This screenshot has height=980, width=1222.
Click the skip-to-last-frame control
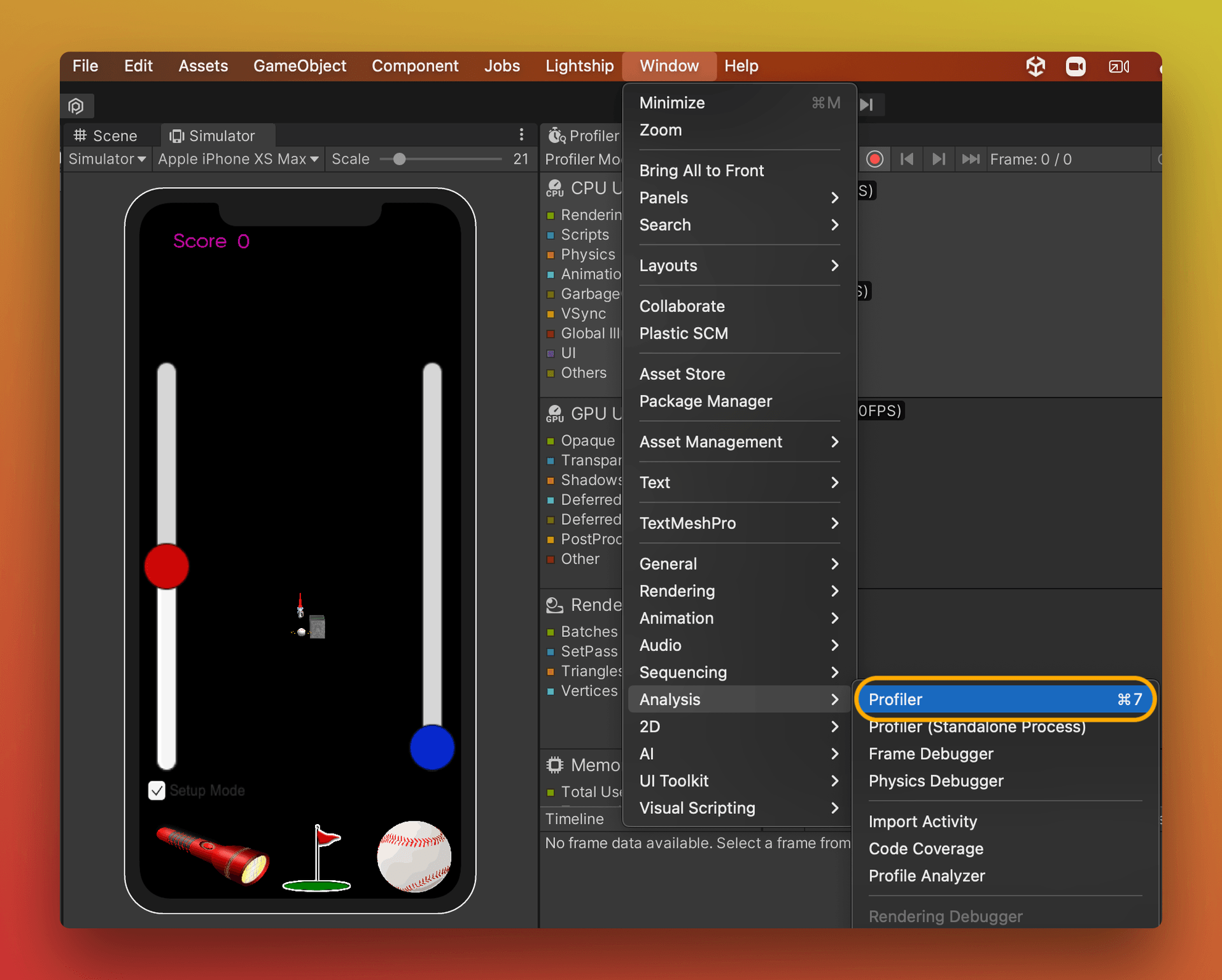tap(970, 159)
